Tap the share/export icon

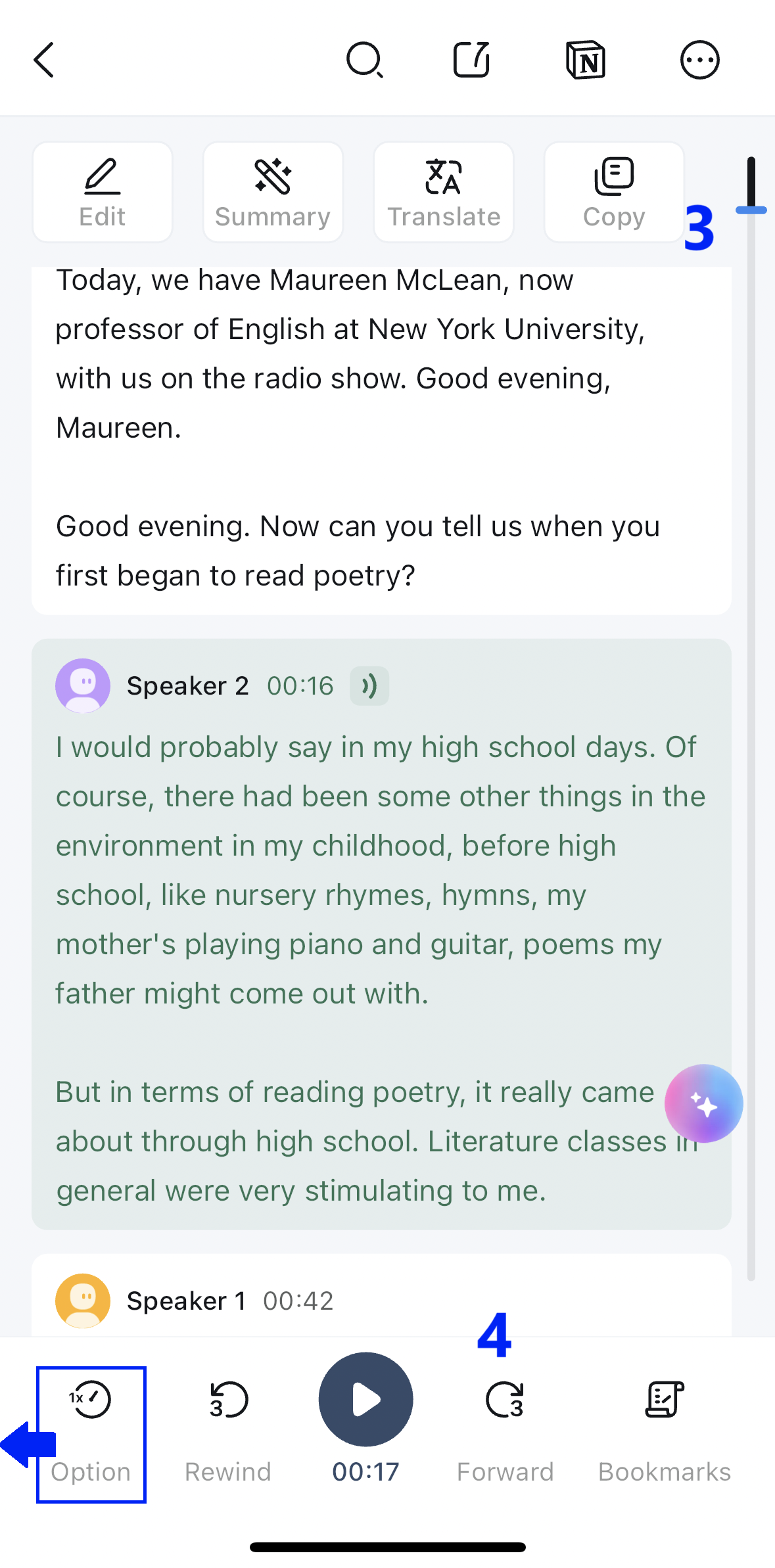pos(472,60)
